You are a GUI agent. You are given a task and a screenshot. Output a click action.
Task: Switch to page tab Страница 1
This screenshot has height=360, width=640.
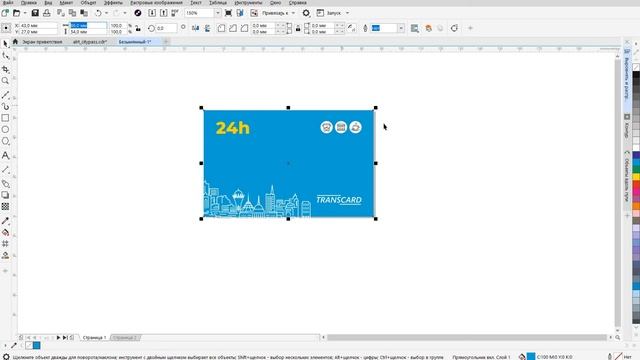pyautogui.click(x=94, y=338)
